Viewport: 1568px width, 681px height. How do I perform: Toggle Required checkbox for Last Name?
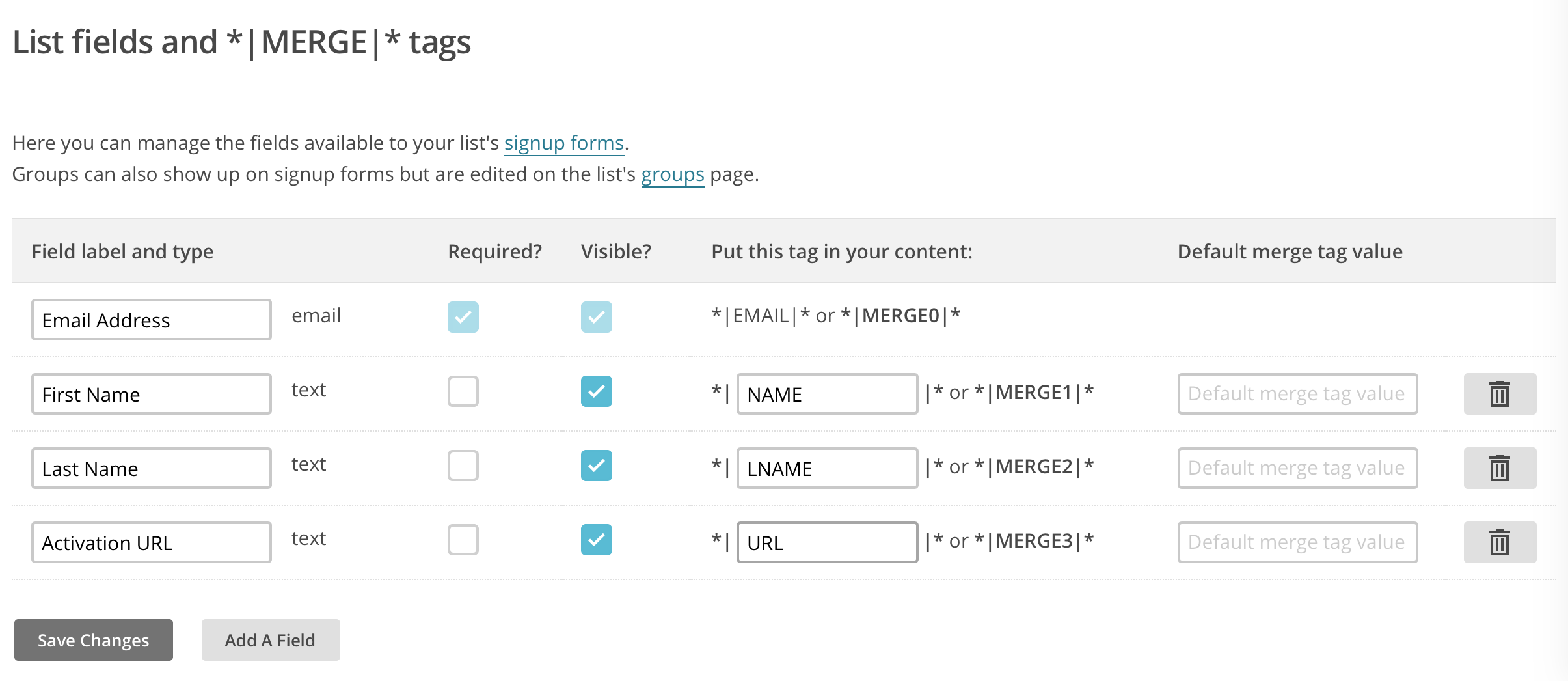463,466
